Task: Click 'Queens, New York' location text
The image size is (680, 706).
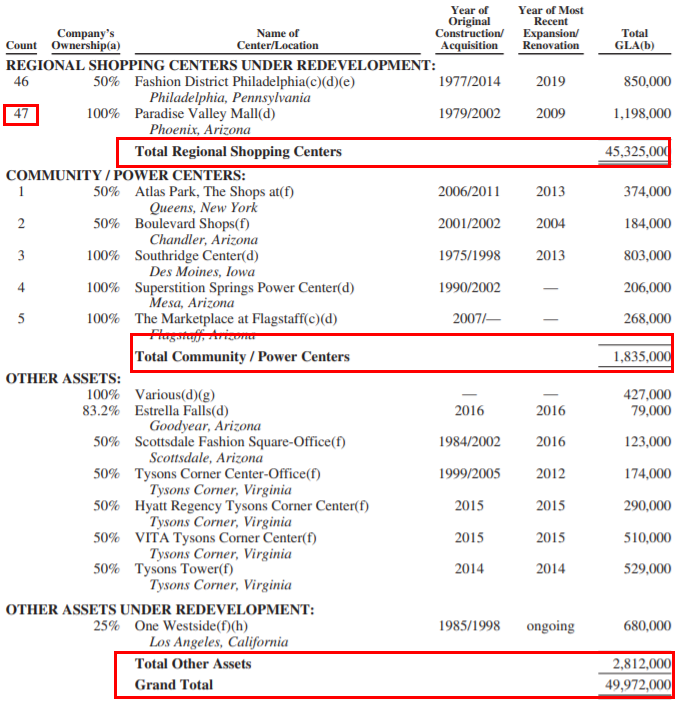Action: (x=204, y=208)
